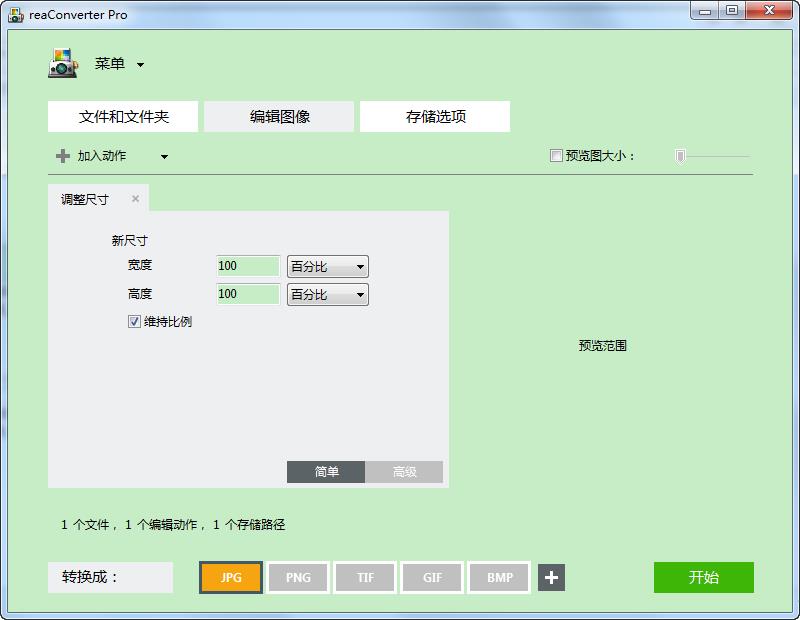Open the 宽度 unit 百分比 dropdown
This screenshot has height=620, width=800.
(328, 266)
